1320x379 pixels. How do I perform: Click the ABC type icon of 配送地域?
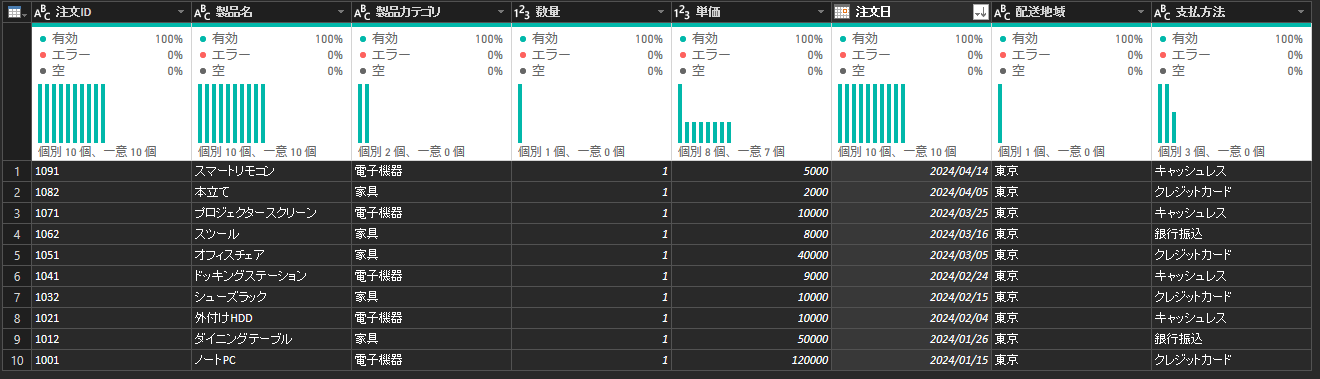coord(1003,12)
